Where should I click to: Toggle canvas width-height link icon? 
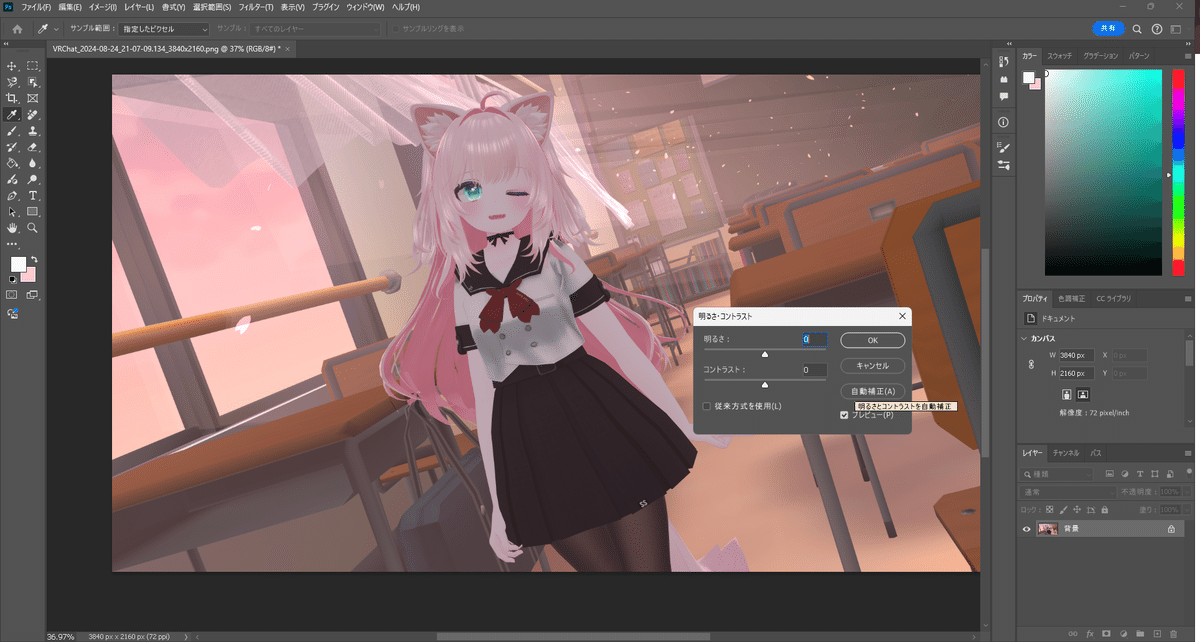[x=1031, y=364]
